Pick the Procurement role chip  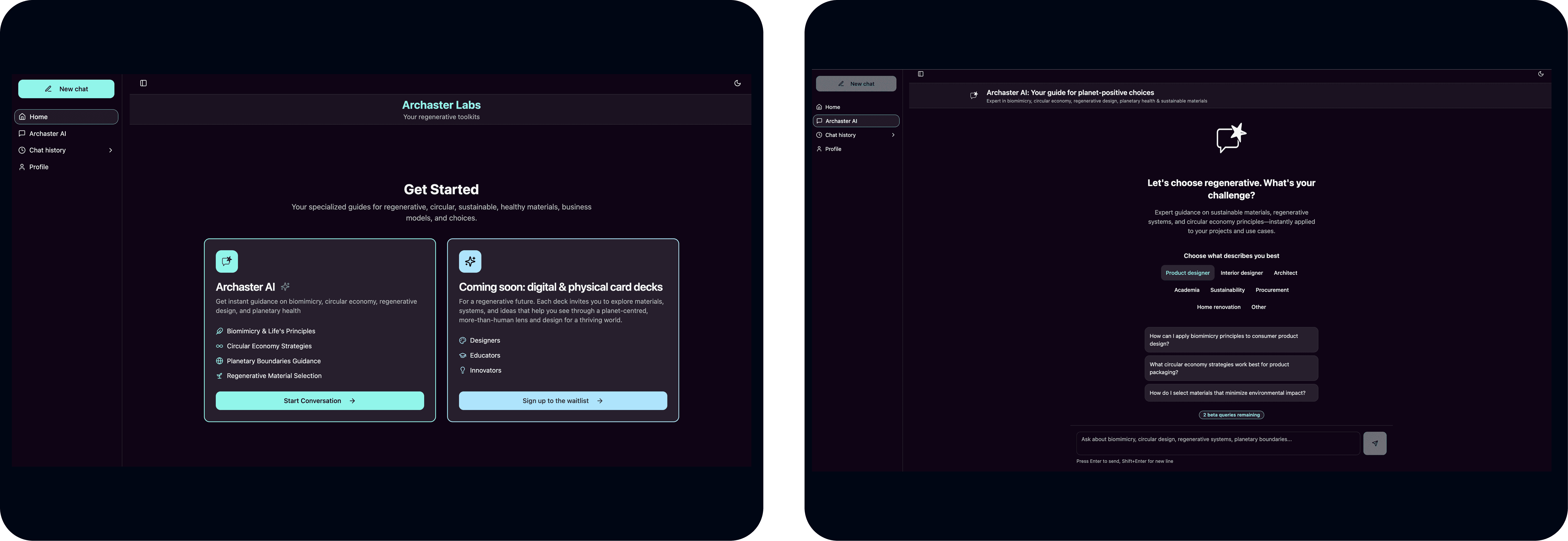coord(1272,290)
